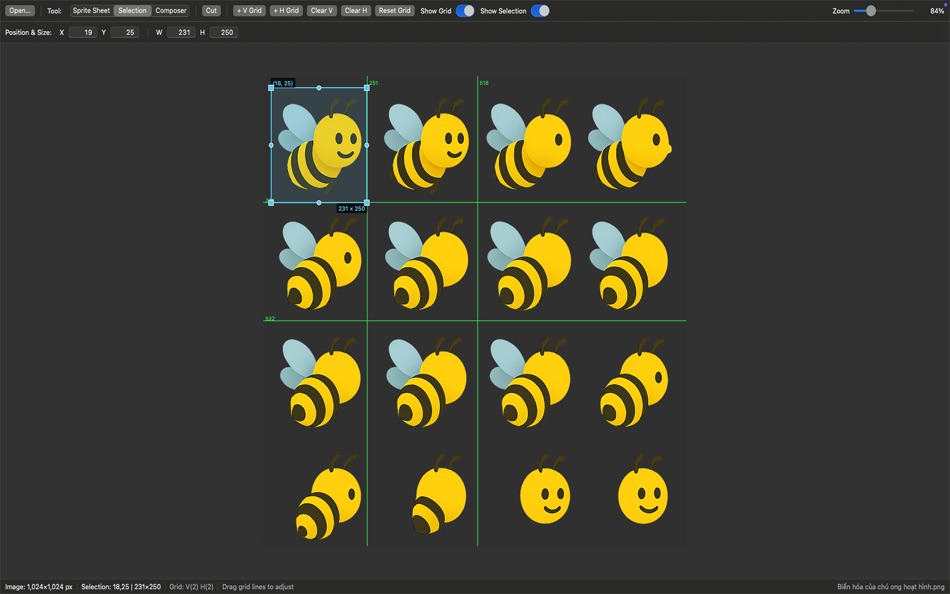Edit the H height value field
This screenshot has height=594, width=950.
[225, 32]
